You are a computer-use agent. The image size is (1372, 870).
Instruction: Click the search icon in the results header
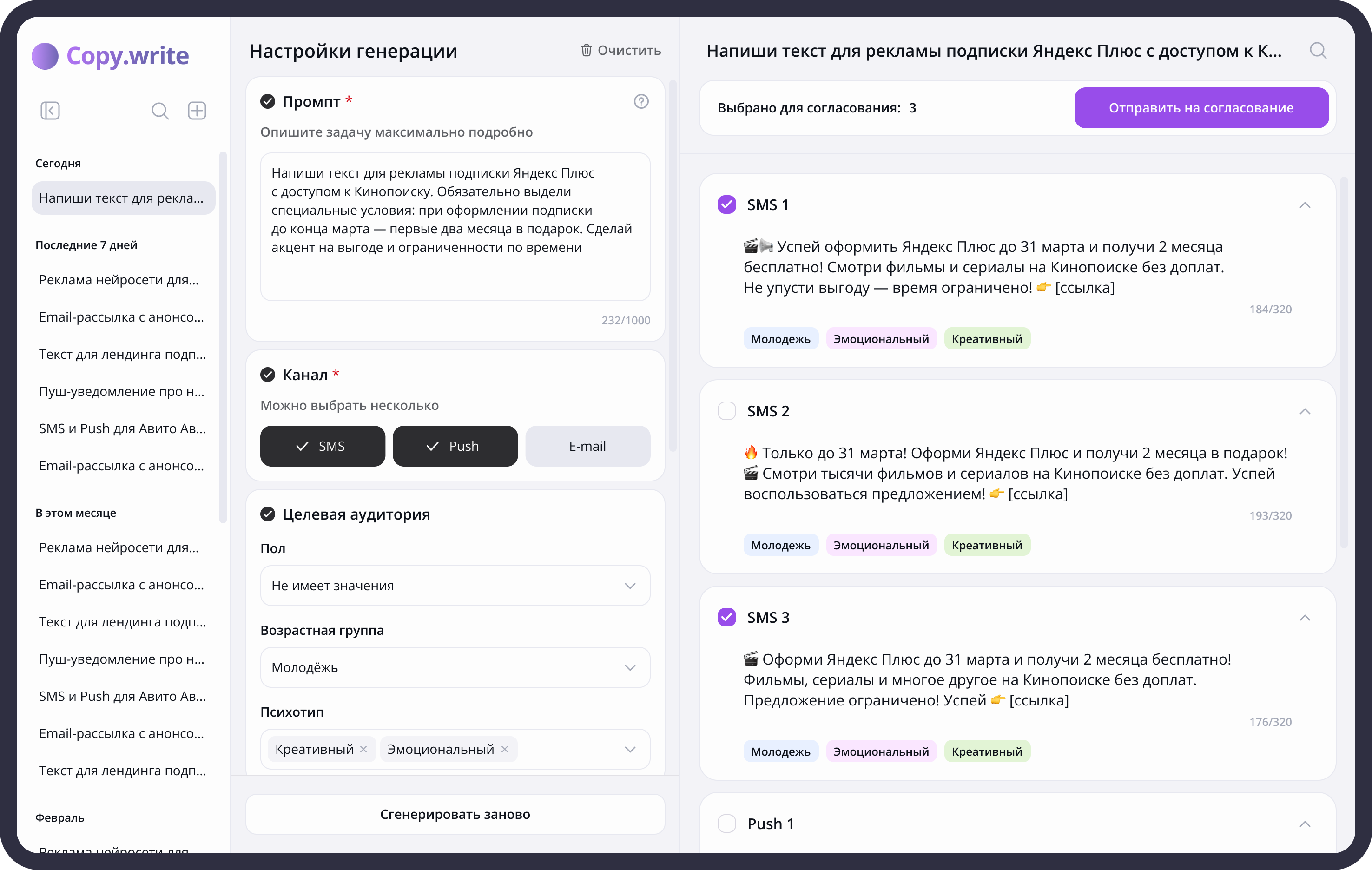tap(1318, 51)
